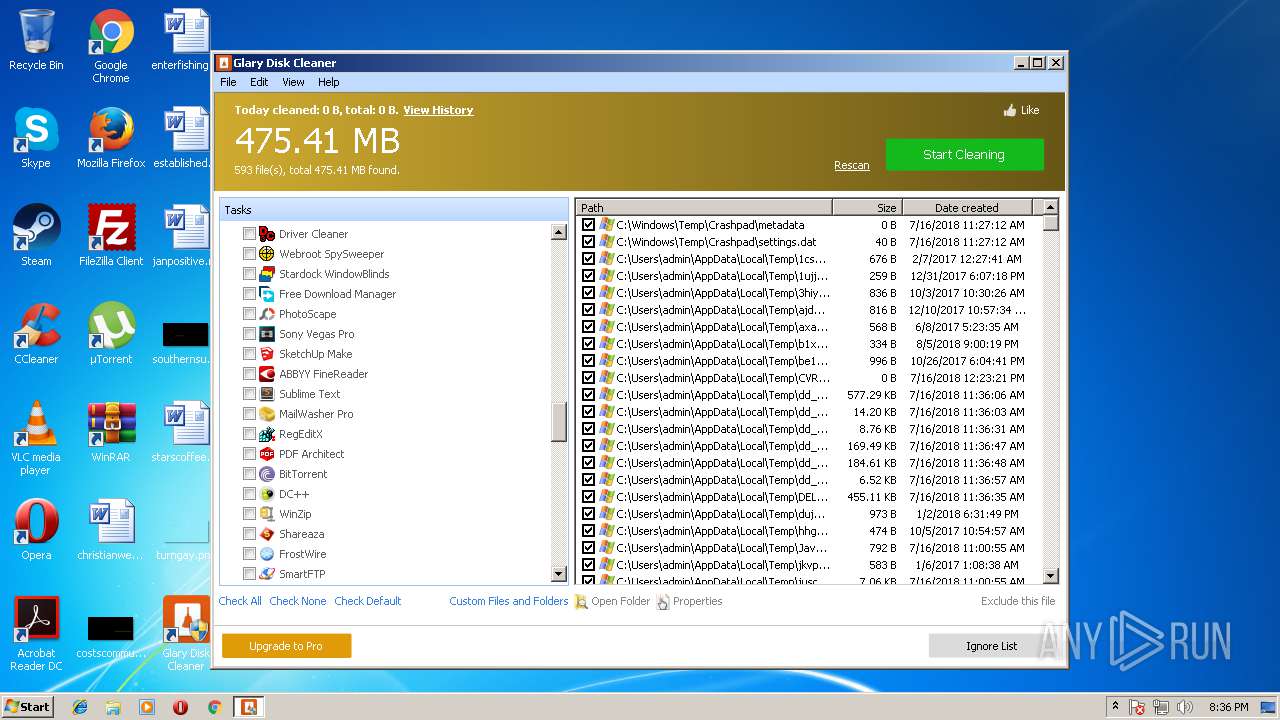Screen dimensions: 1280x720
Task: Click the SketchUp Make task icon
Action: (267, 354)
